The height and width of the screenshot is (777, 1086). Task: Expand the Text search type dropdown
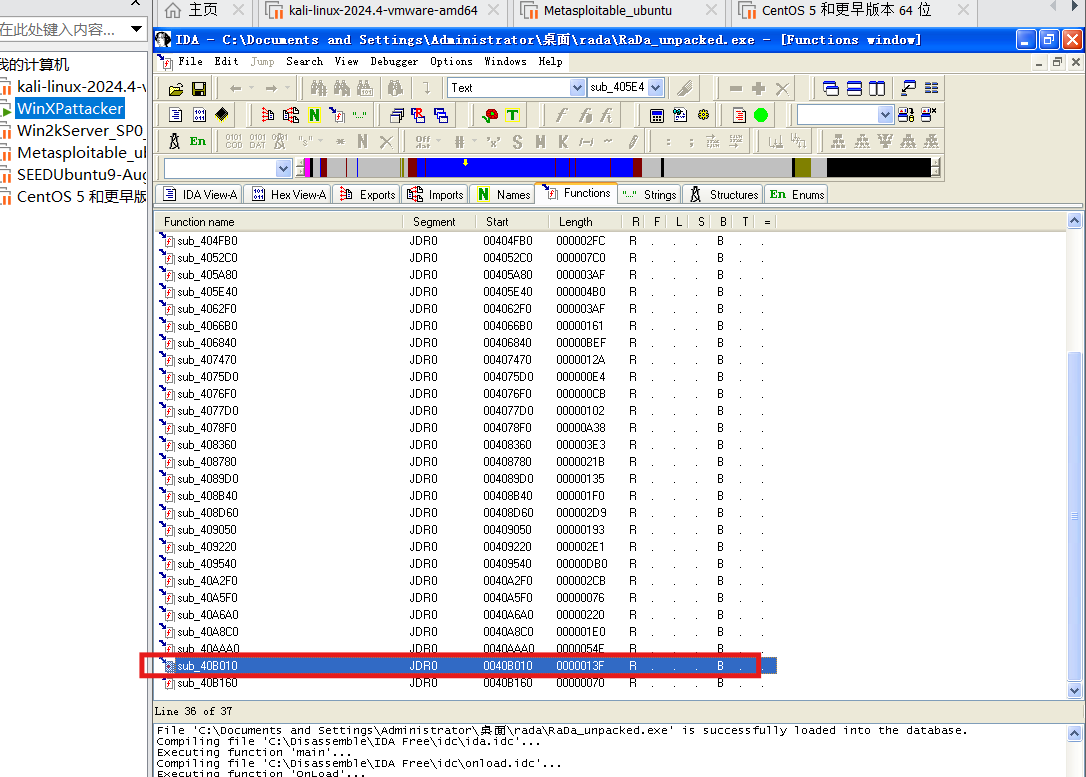(577, 88)
